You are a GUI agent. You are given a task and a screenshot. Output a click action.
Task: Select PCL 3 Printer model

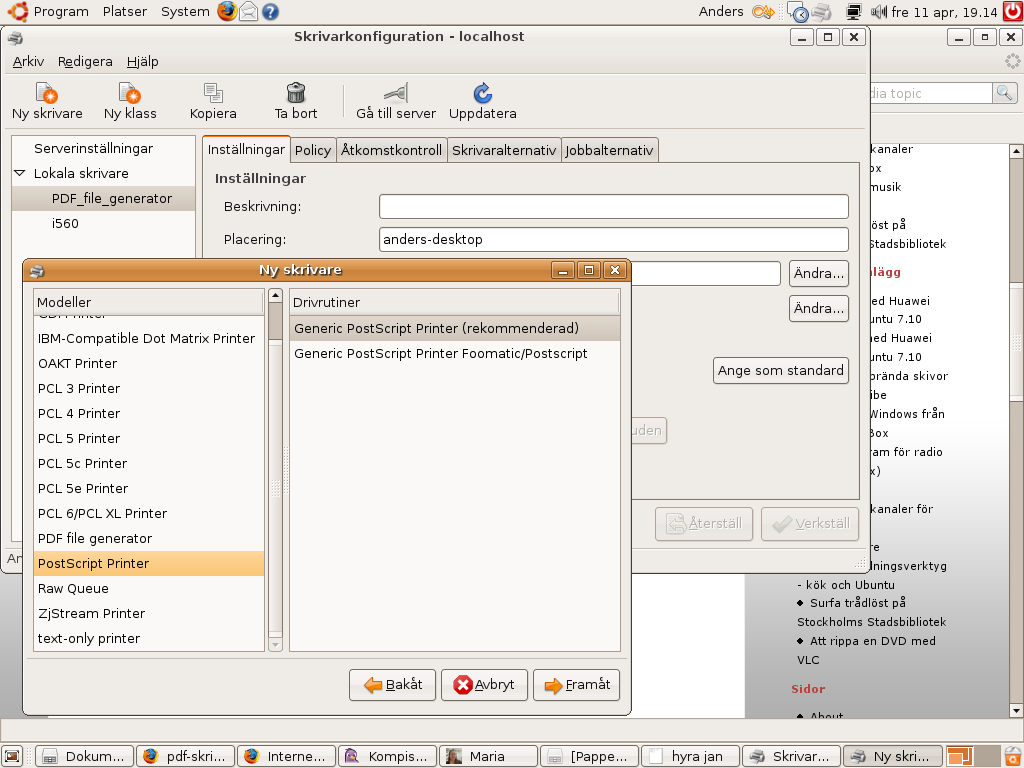coord(149,388)
